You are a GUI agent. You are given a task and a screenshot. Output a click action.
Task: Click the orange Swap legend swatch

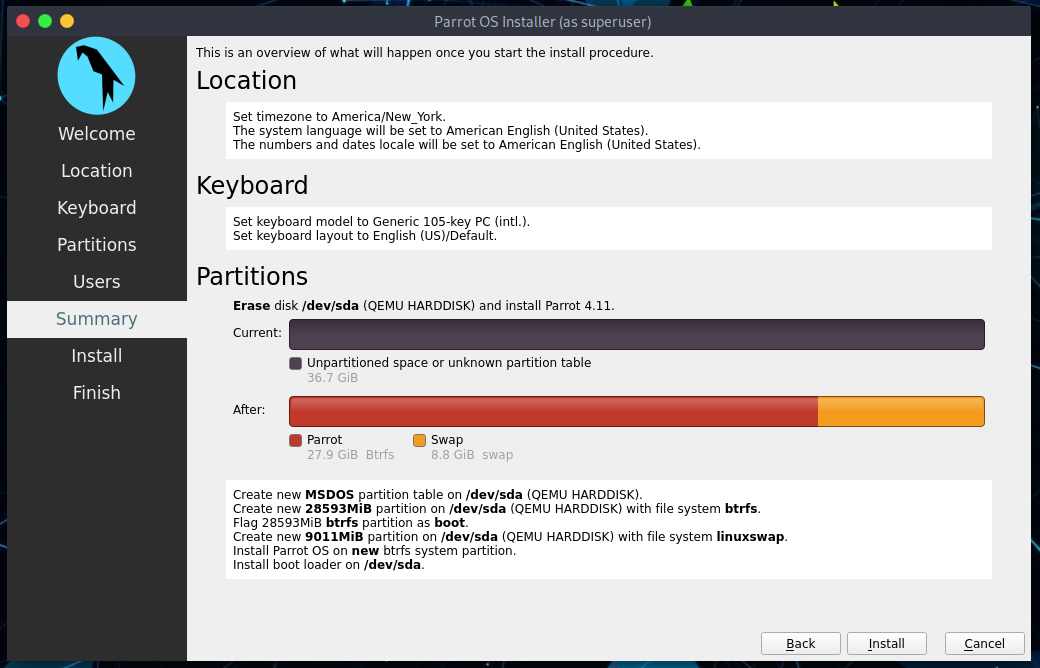coord(419,440)
